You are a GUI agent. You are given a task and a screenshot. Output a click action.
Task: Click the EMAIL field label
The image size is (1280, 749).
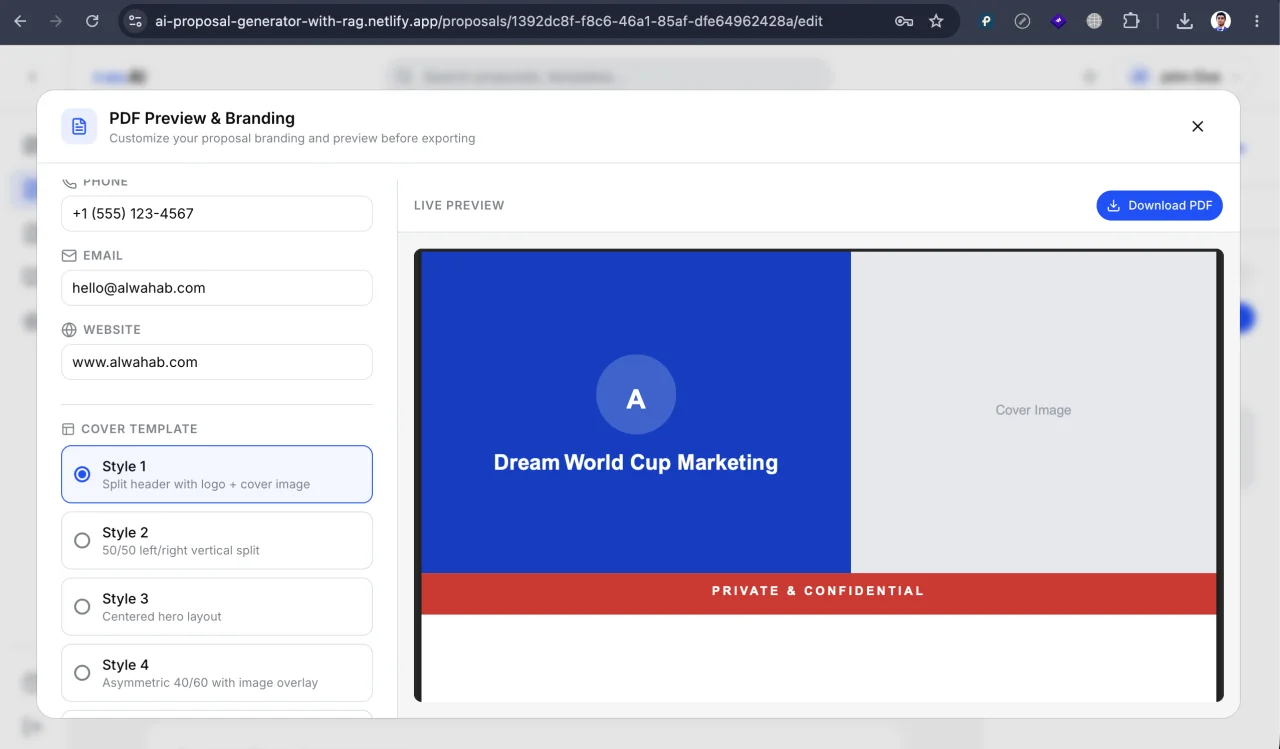[x=103, y=256]
